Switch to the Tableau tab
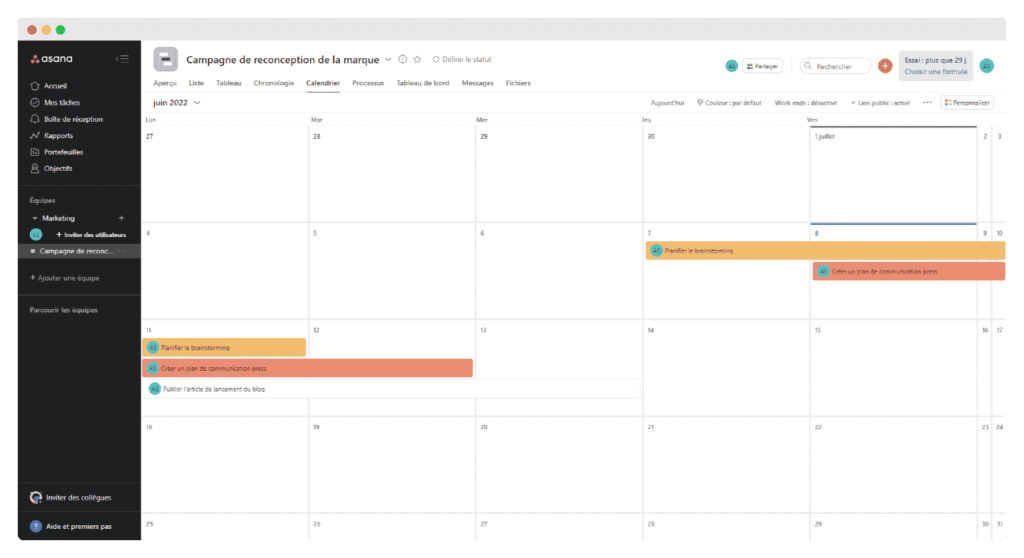 tap(229, 83)
